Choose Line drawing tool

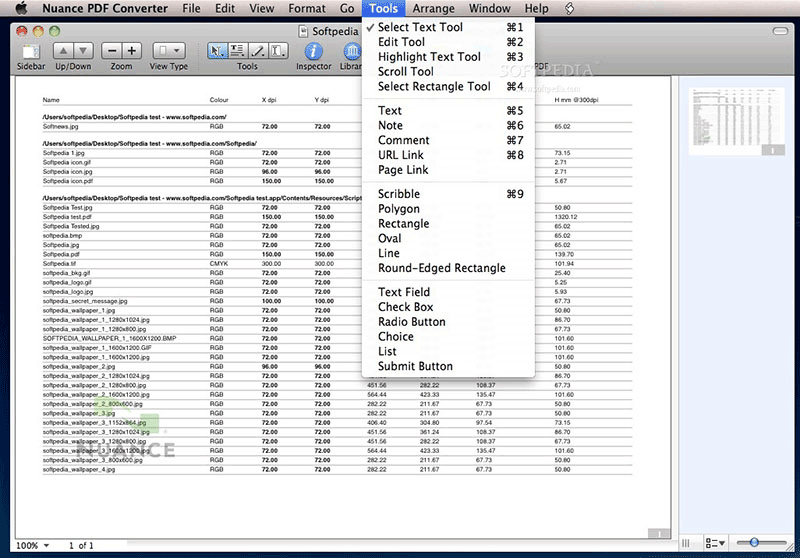(448, 253)
